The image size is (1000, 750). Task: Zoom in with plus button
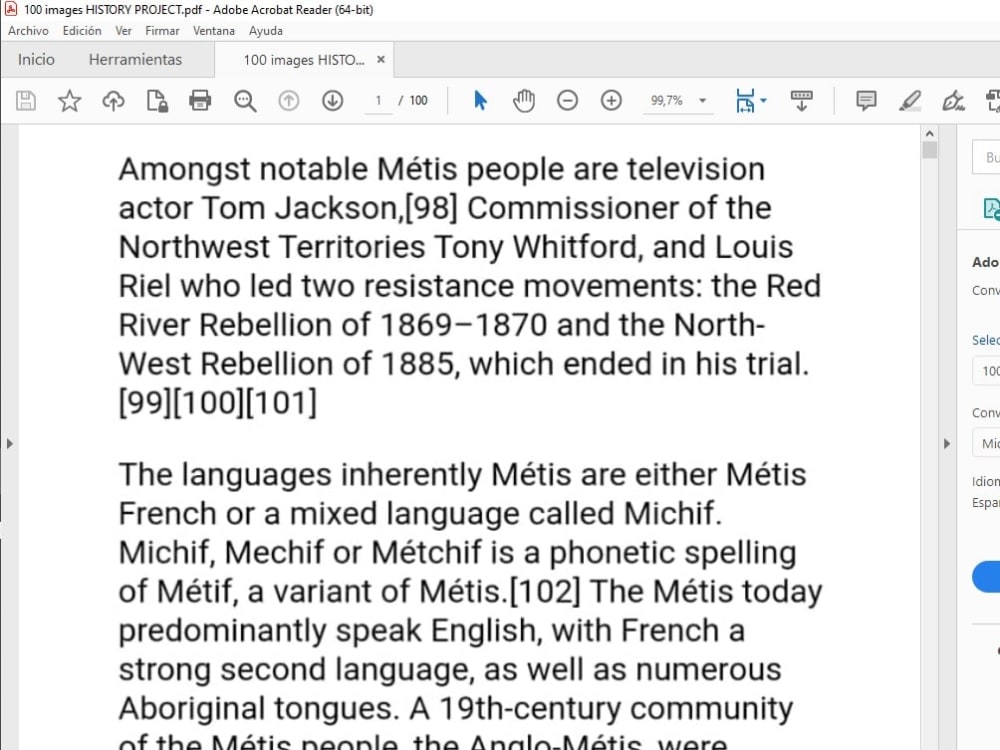click(x=611, y=101)
